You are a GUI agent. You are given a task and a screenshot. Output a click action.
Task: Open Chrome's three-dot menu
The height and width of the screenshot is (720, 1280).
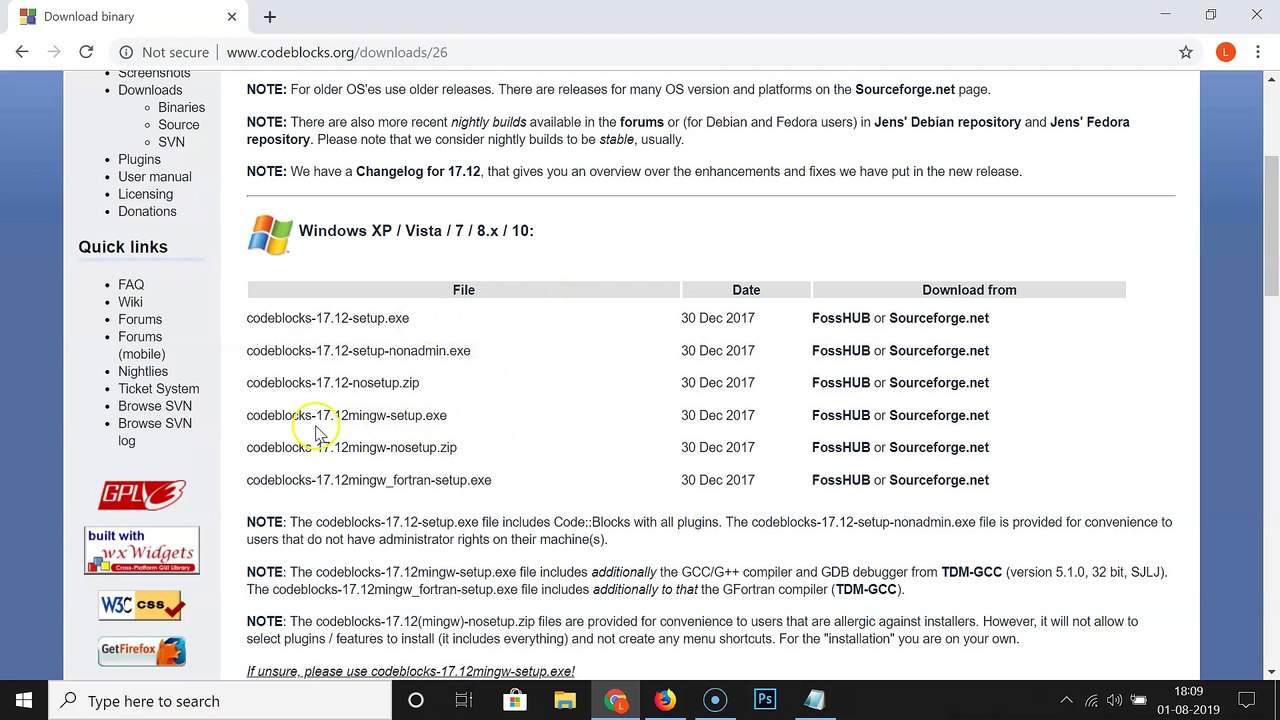click(1258, 52)
